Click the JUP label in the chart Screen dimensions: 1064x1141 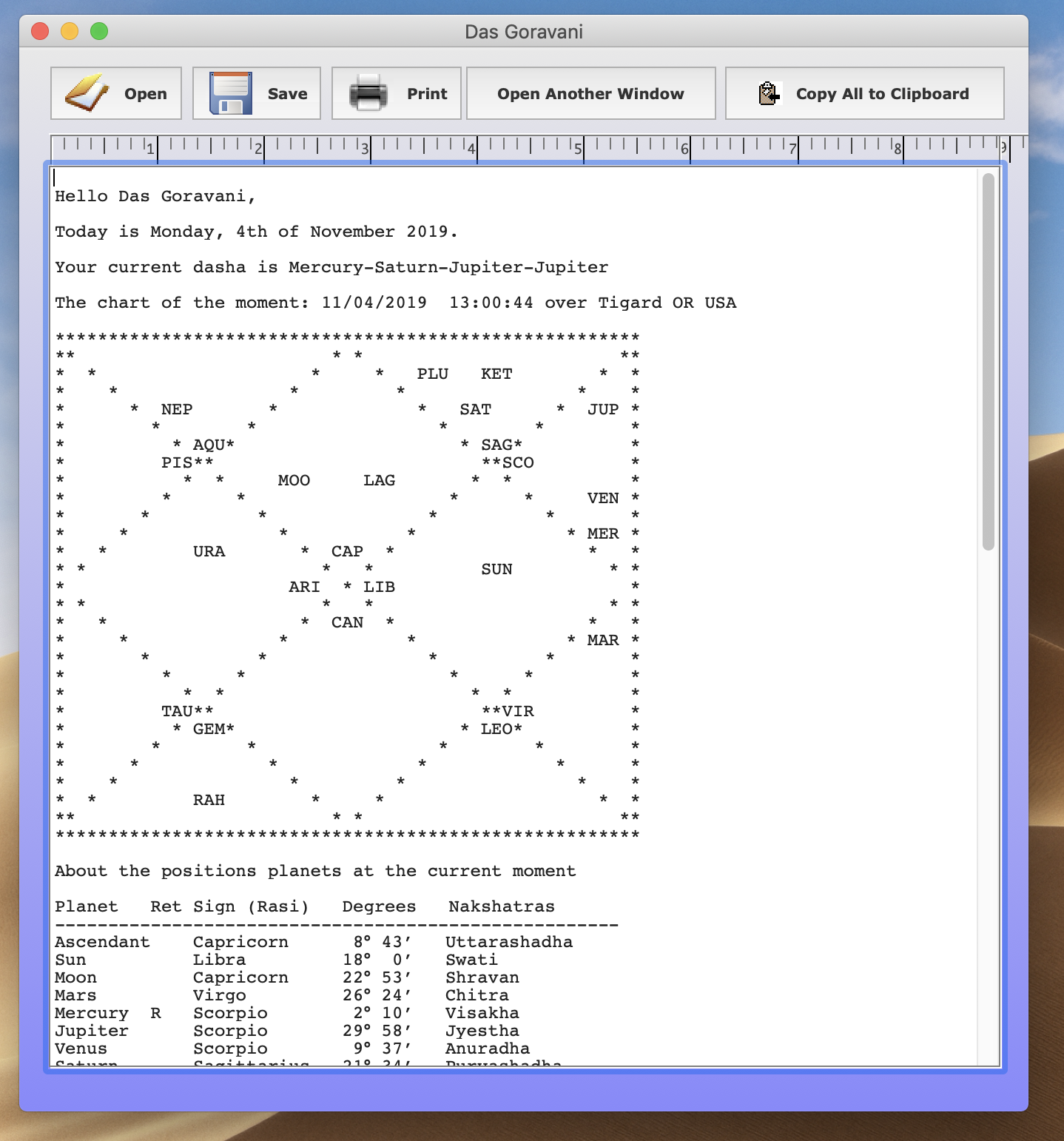603,409
